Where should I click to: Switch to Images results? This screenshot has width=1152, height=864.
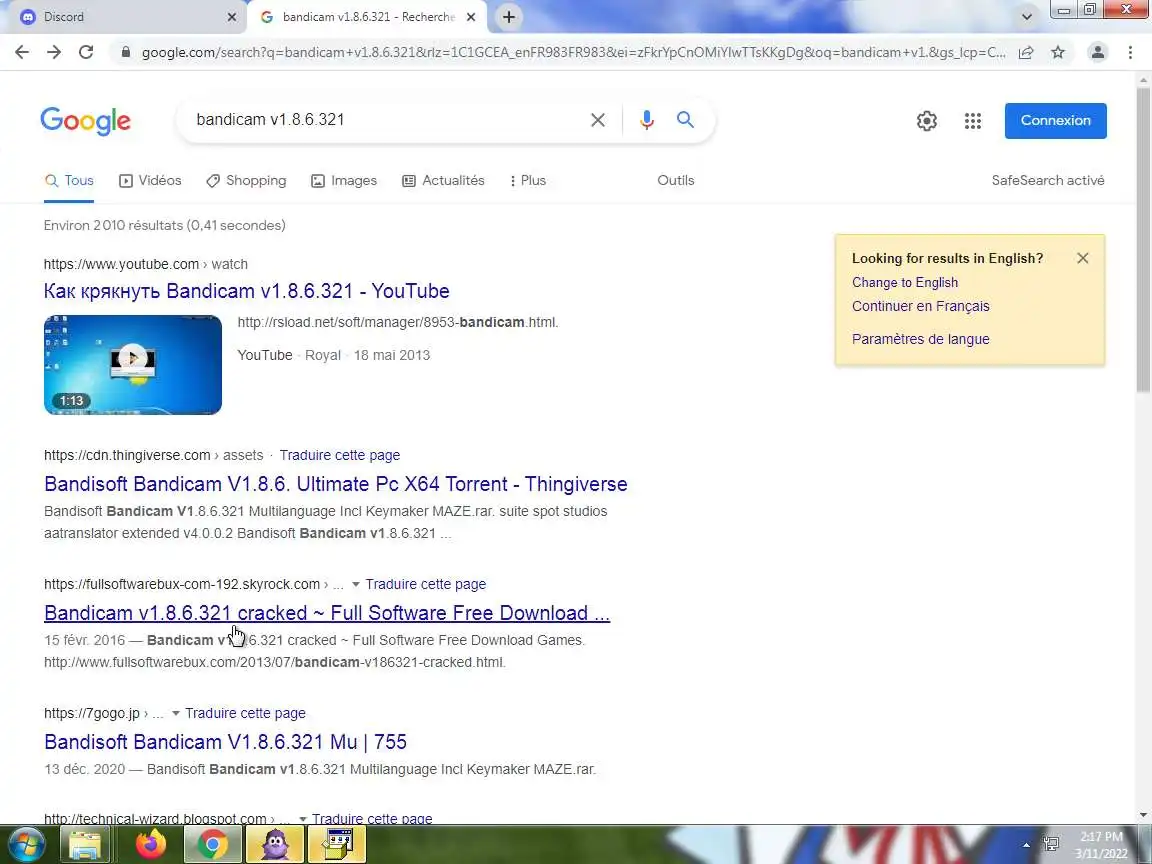click(x=344, y=181)
